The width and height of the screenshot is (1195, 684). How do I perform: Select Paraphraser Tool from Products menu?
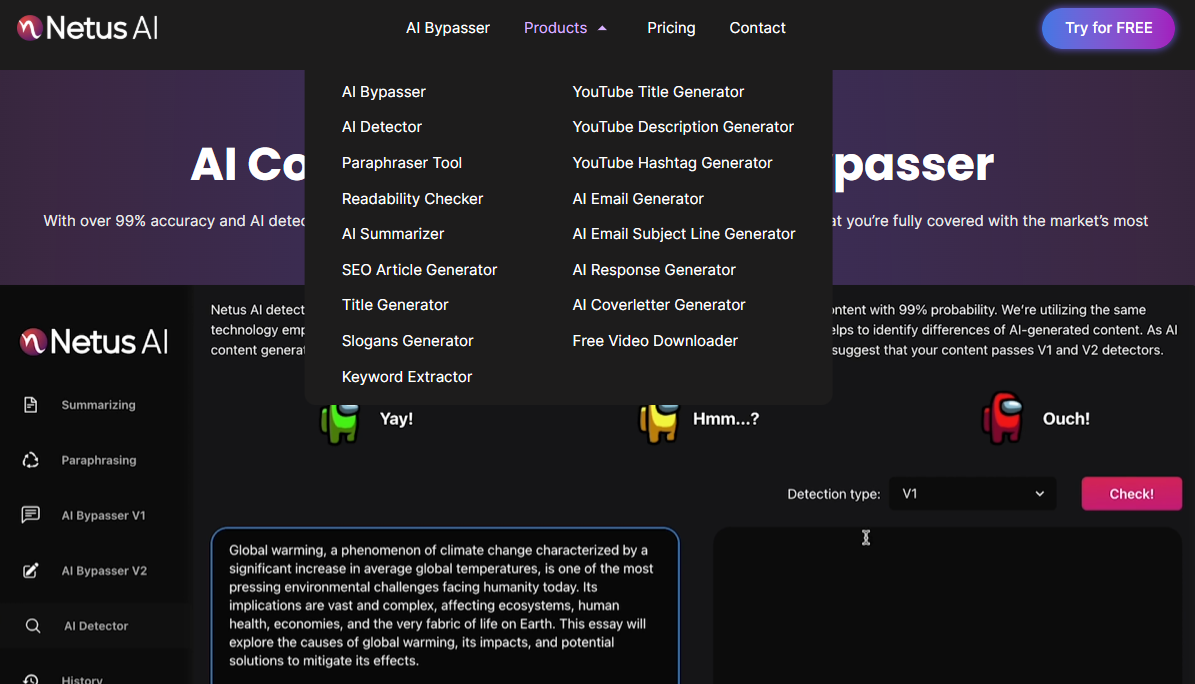402,163
